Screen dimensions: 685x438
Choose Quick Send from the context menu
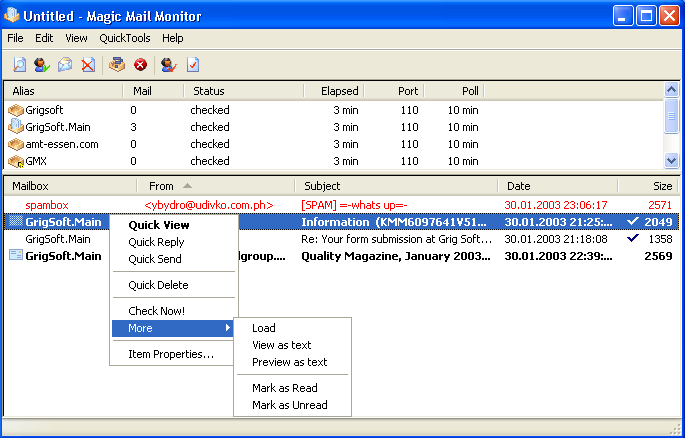pyautogui.click(x=173, y=259)
